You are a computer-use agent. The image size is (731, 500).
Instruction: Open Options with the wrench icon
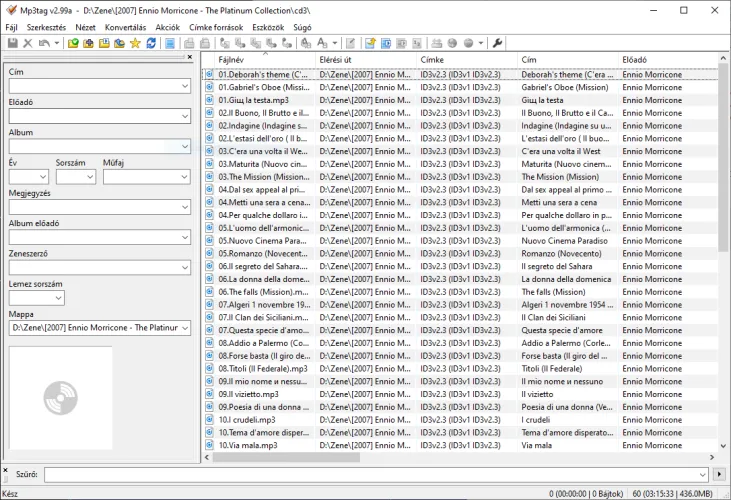click(x=498, y=43)
